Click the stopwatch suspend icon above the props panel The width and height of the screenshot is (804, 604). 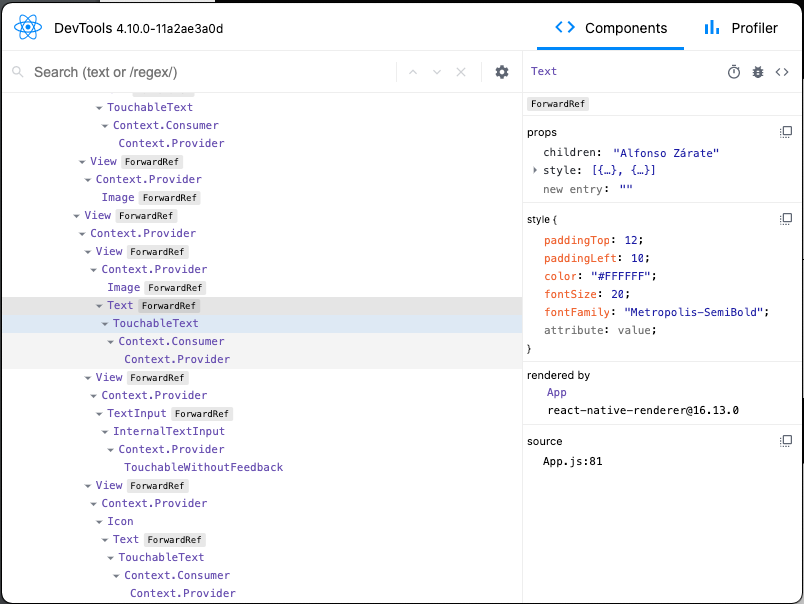pyautogui.click(x=735, y=71)
